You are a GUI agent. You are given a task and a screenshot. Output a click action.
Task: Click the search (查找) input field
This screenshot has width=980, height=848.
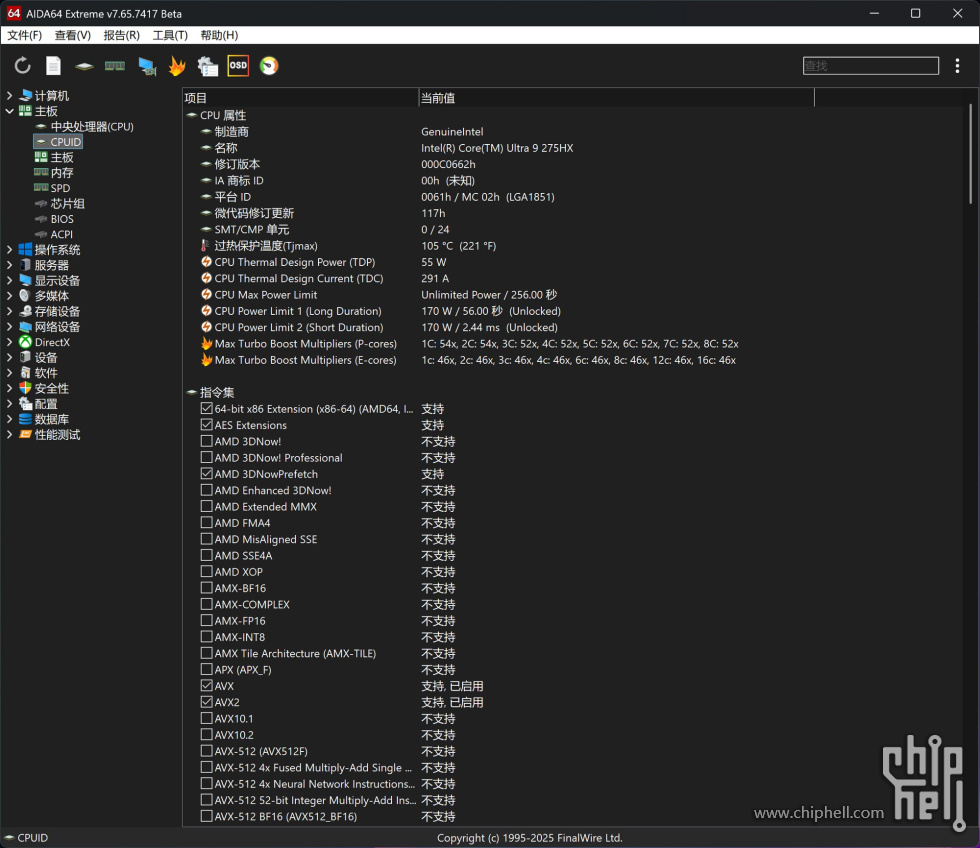tap(871, 66)
